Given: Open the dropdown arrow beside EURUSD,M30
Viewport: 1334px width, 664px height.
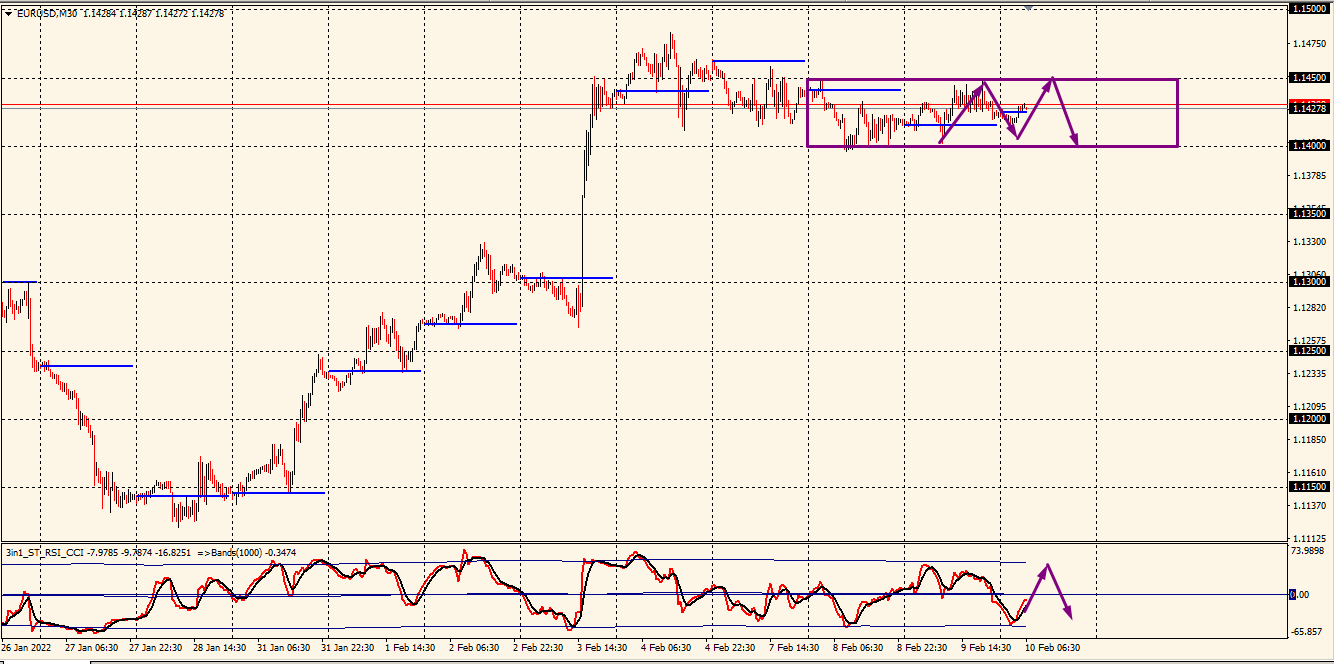Looking at the screenshot, I should click(8, 14).
